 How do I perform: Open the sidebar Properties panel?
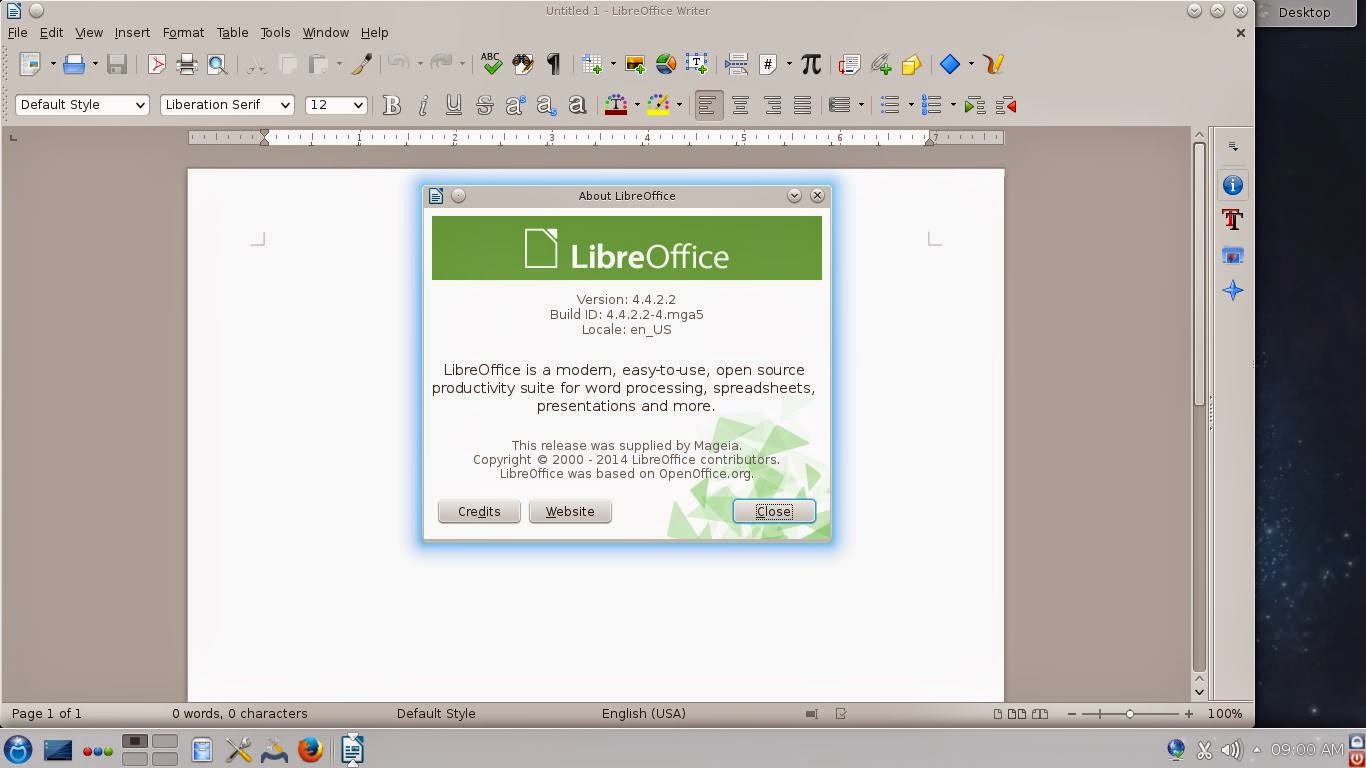coord(1233,185)
